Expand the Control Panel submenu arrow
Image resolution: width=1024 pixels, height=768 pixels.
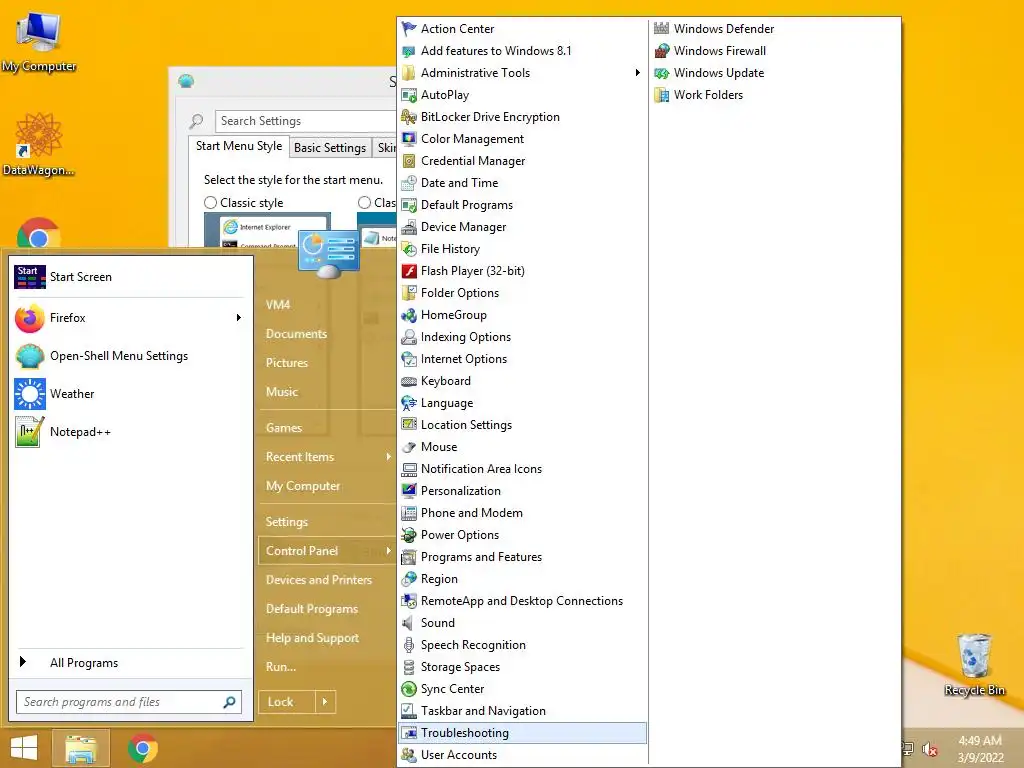(x=388, y=551)
